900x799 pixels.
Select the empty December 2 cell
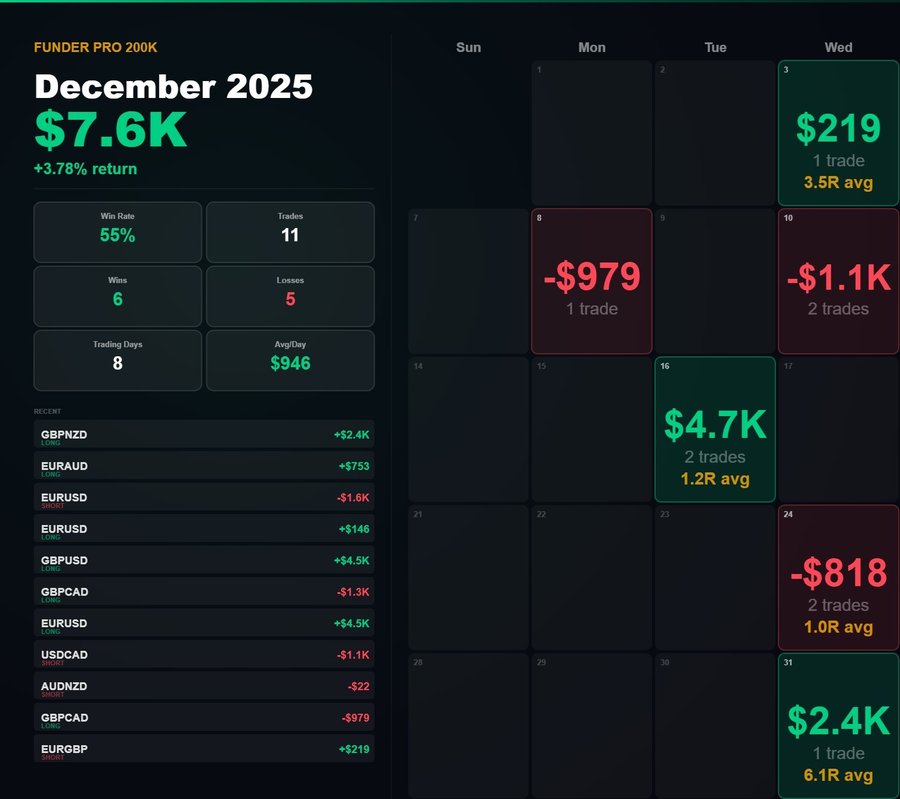coord(715,133)
